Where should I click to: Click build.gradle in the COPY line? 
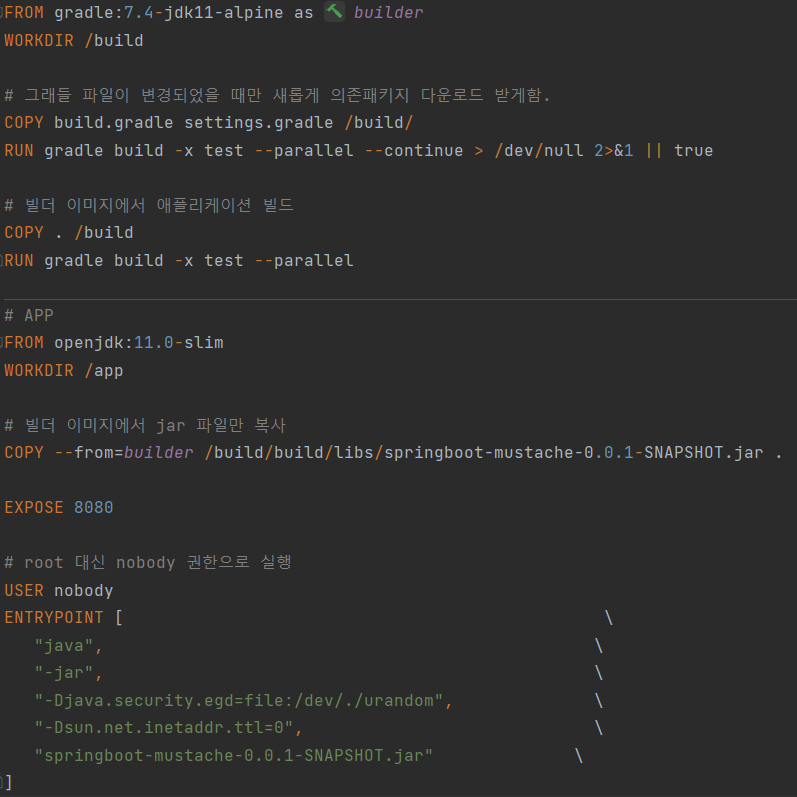click(x=114, y=122)
